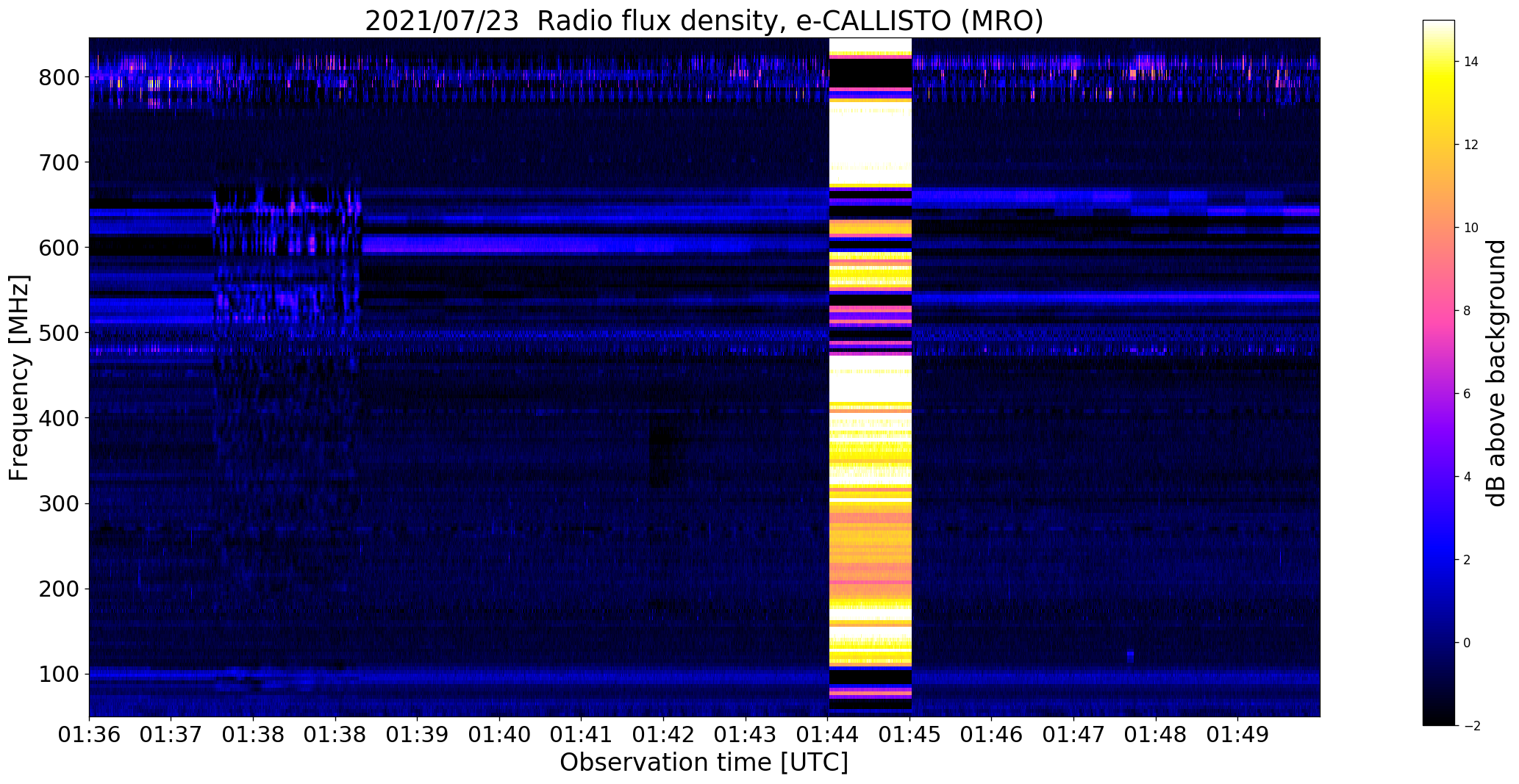Image resolution: width=1519 pixels, height=784 pixels.
Task: Click the 01:37 time tick label
Action: point(171,736)
